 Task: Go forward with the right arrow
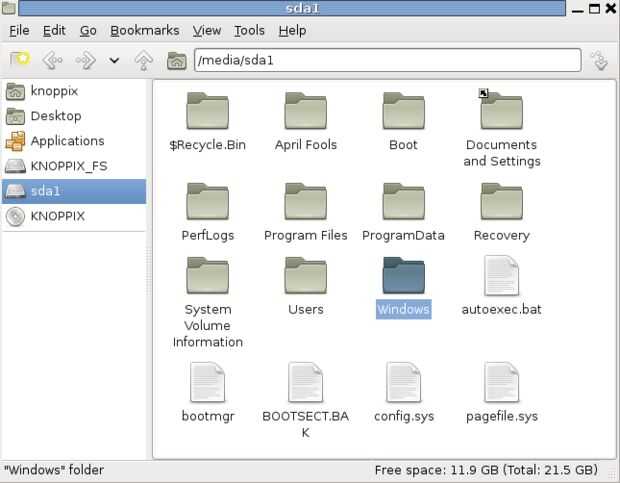(x=85, y=60)
